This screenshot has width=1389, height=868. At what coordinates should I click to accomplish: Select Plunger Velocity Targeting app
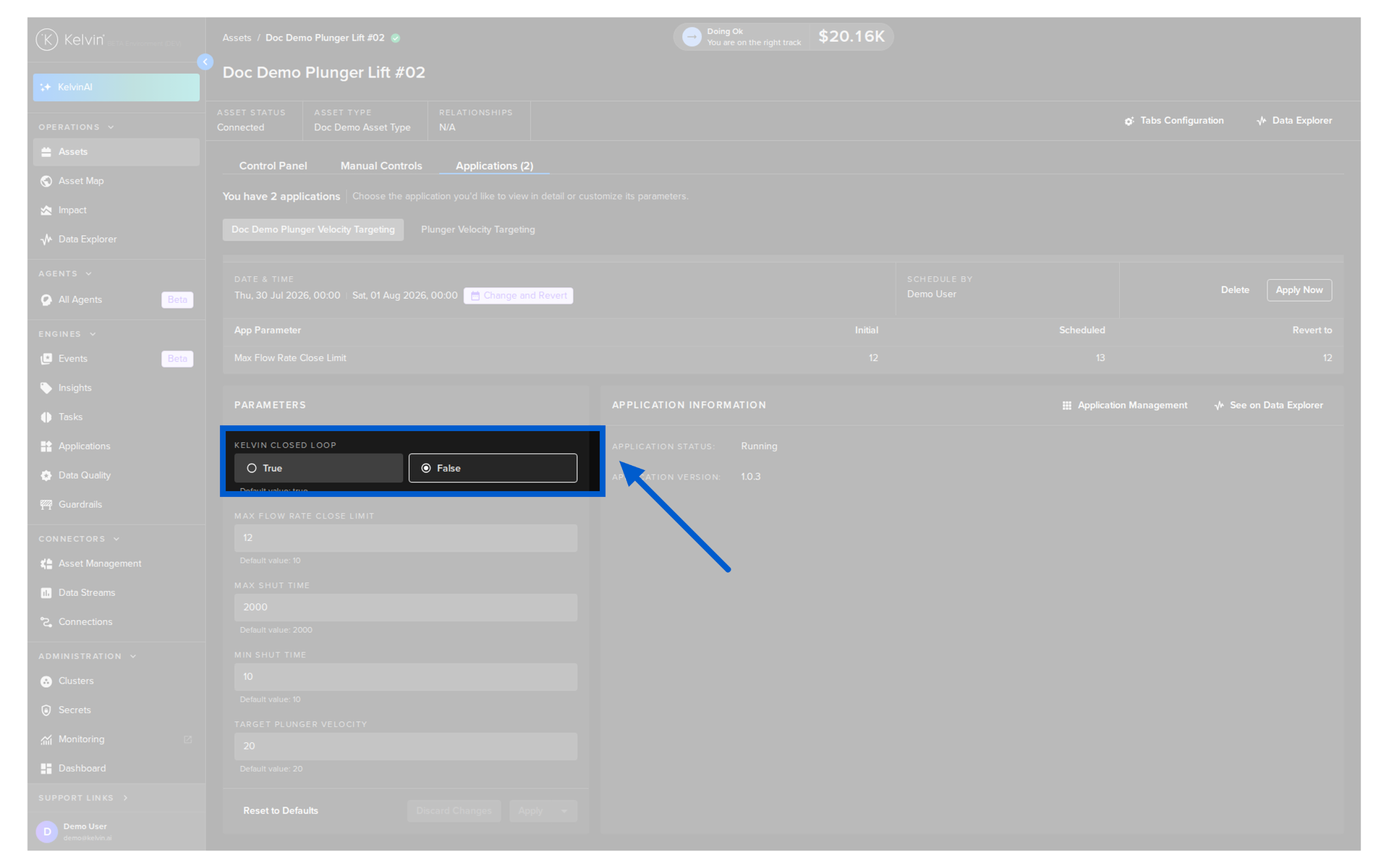[x=478, y=229]
